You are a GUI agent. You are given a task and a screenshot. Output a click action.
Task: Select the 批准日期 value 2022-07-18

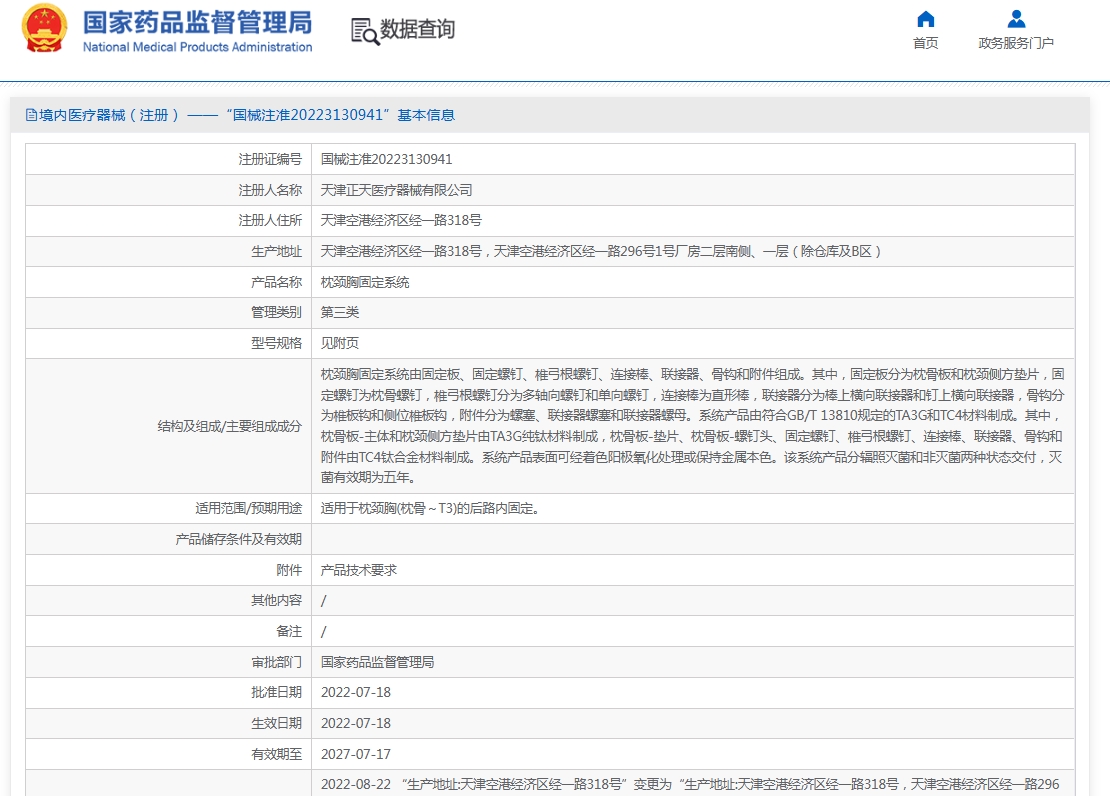coord(356,693)
